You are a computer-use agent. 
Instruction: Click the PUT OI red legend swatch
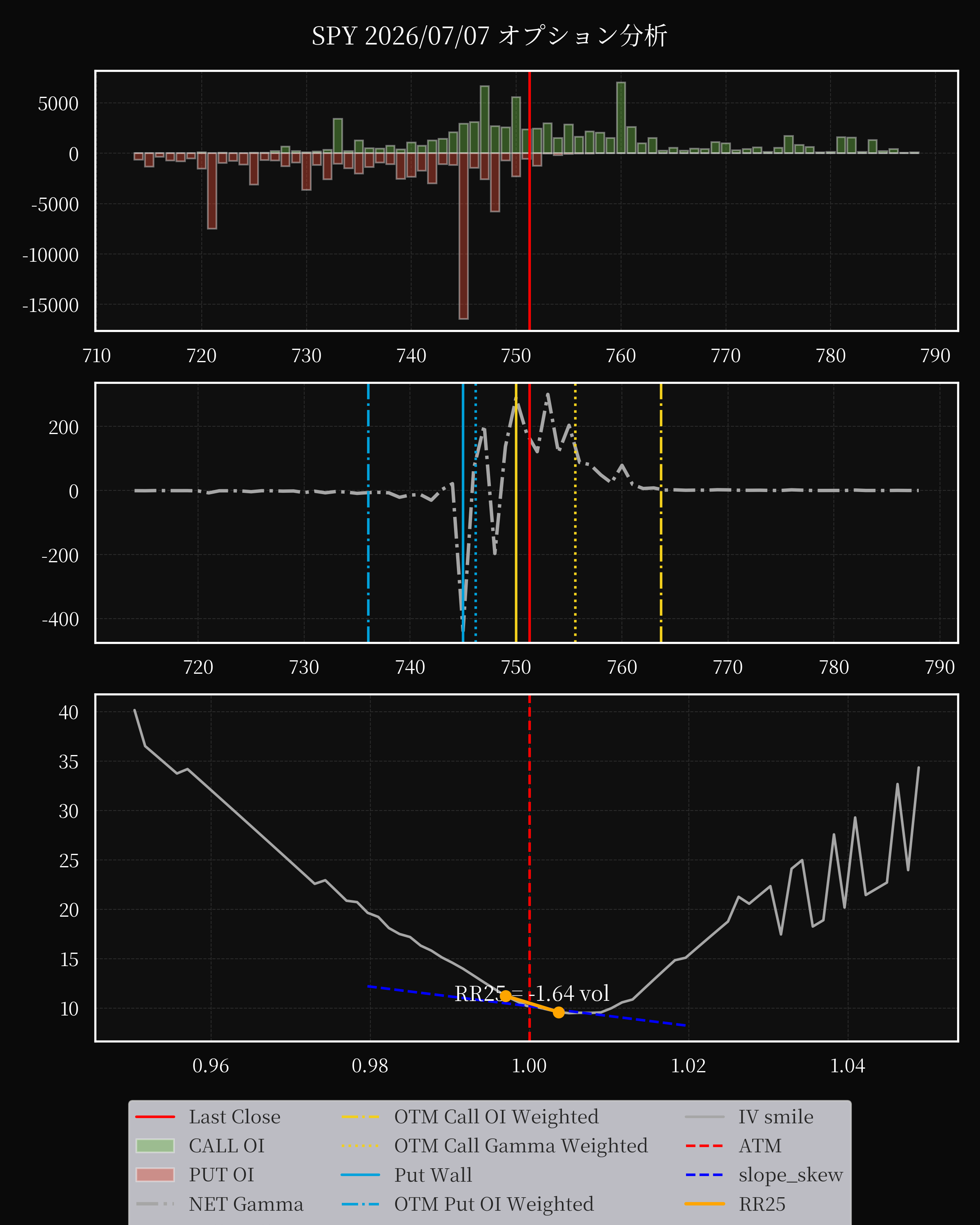pyautogui.click(x=155, y=1174)
